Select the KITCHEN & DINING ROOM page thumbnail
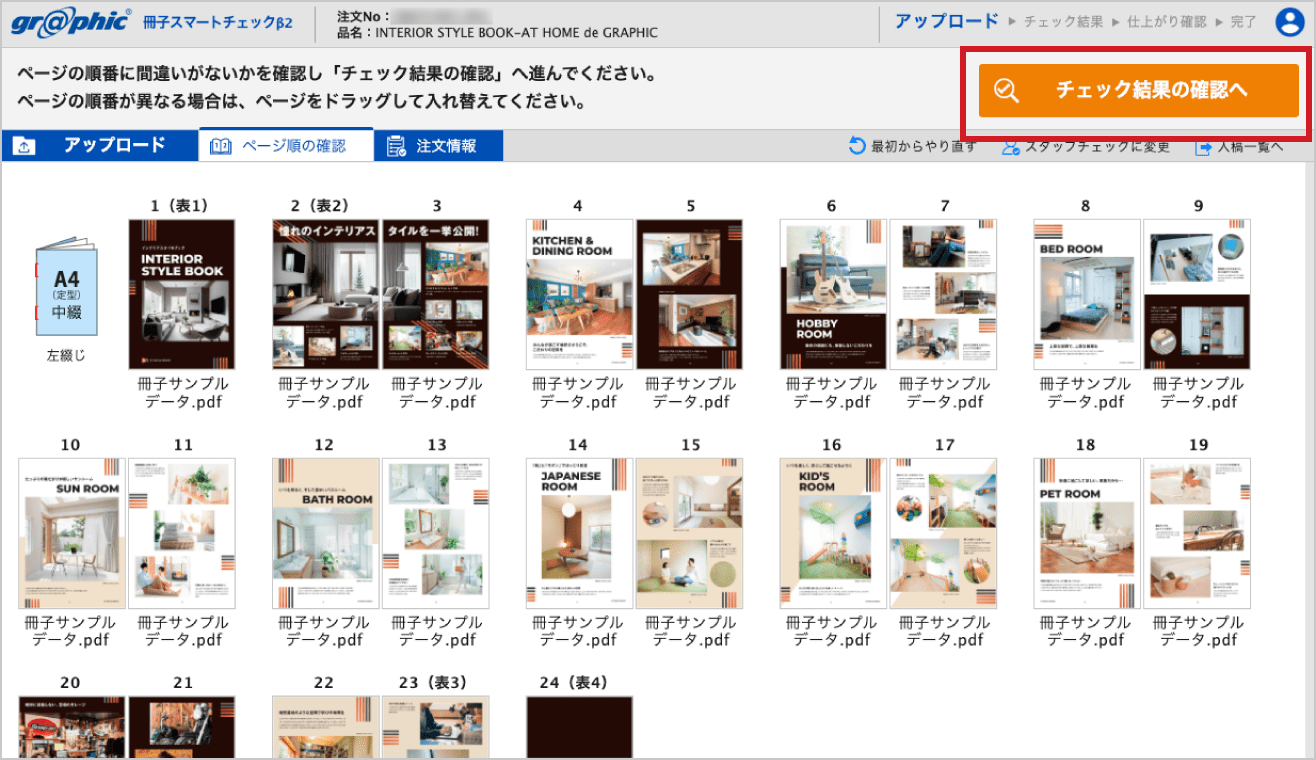 579,294
